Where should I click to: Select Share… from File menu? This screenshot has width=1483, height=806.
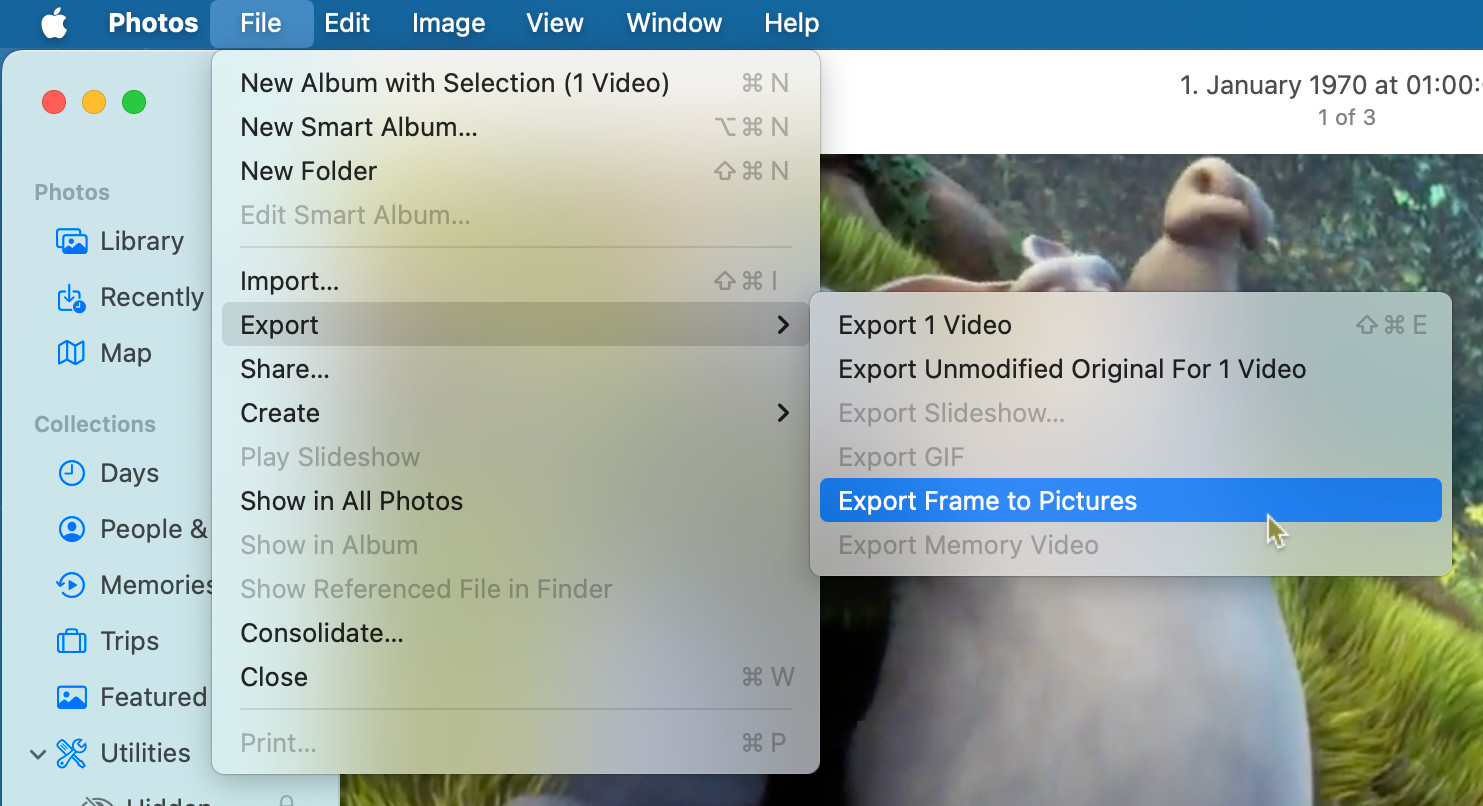click(515, 369)
